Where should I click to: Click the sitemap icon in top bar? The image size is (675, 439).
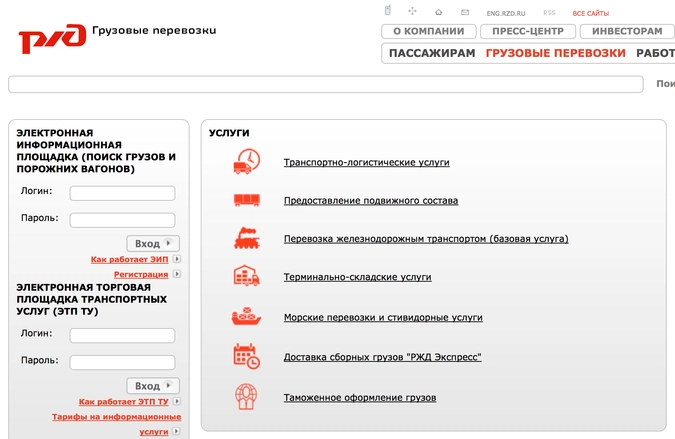pos(412,12)
